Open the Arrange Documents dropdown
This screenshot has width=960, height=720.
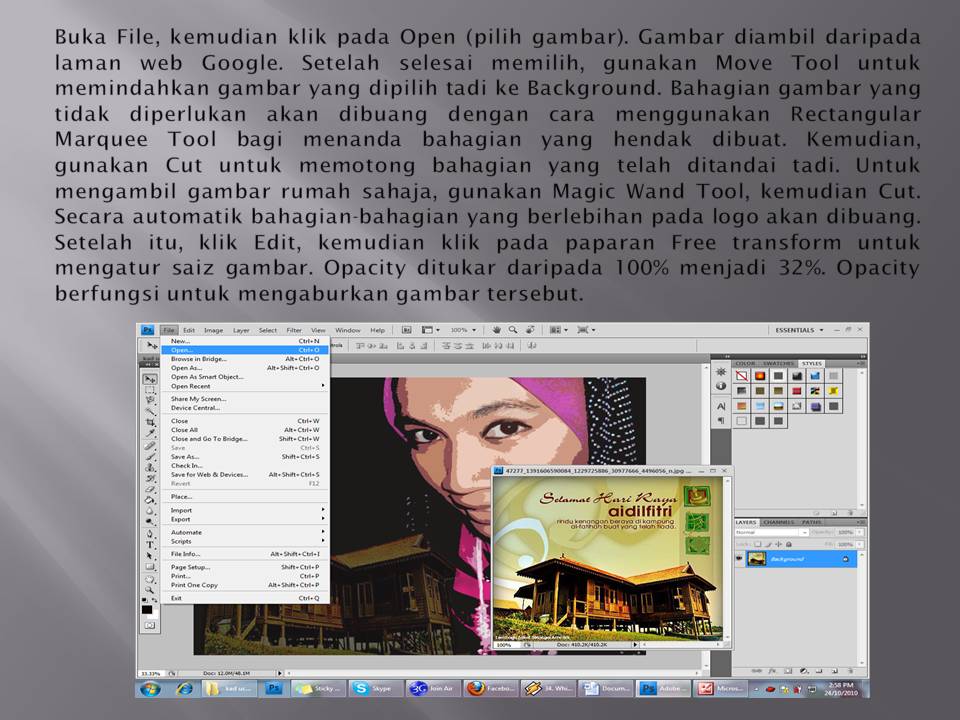point(558,330)
